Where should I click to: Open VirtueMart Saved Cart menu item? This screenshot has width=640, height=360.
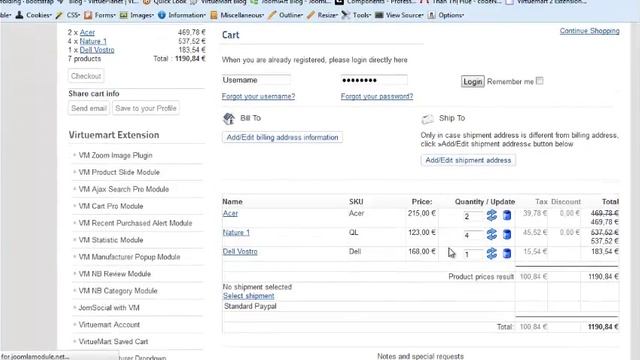pyautogui.click(x=113, y=342)
